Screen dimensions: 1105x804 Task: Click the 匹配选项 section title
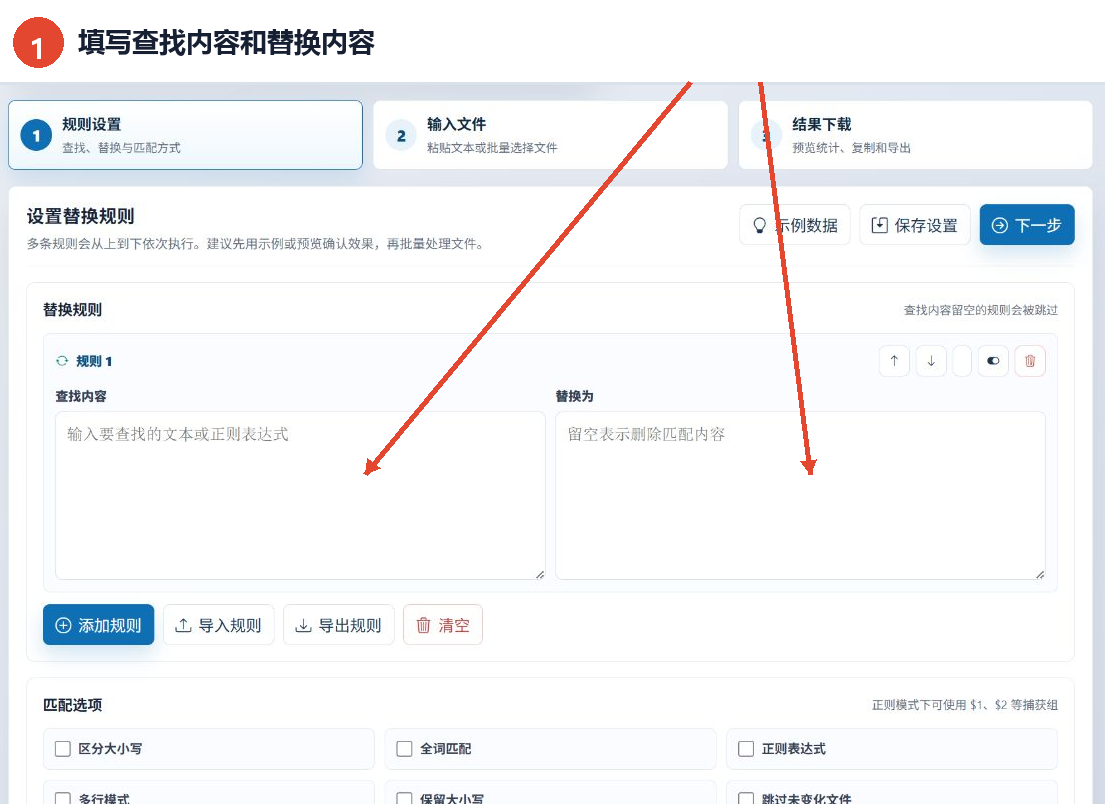click(73, 705)
